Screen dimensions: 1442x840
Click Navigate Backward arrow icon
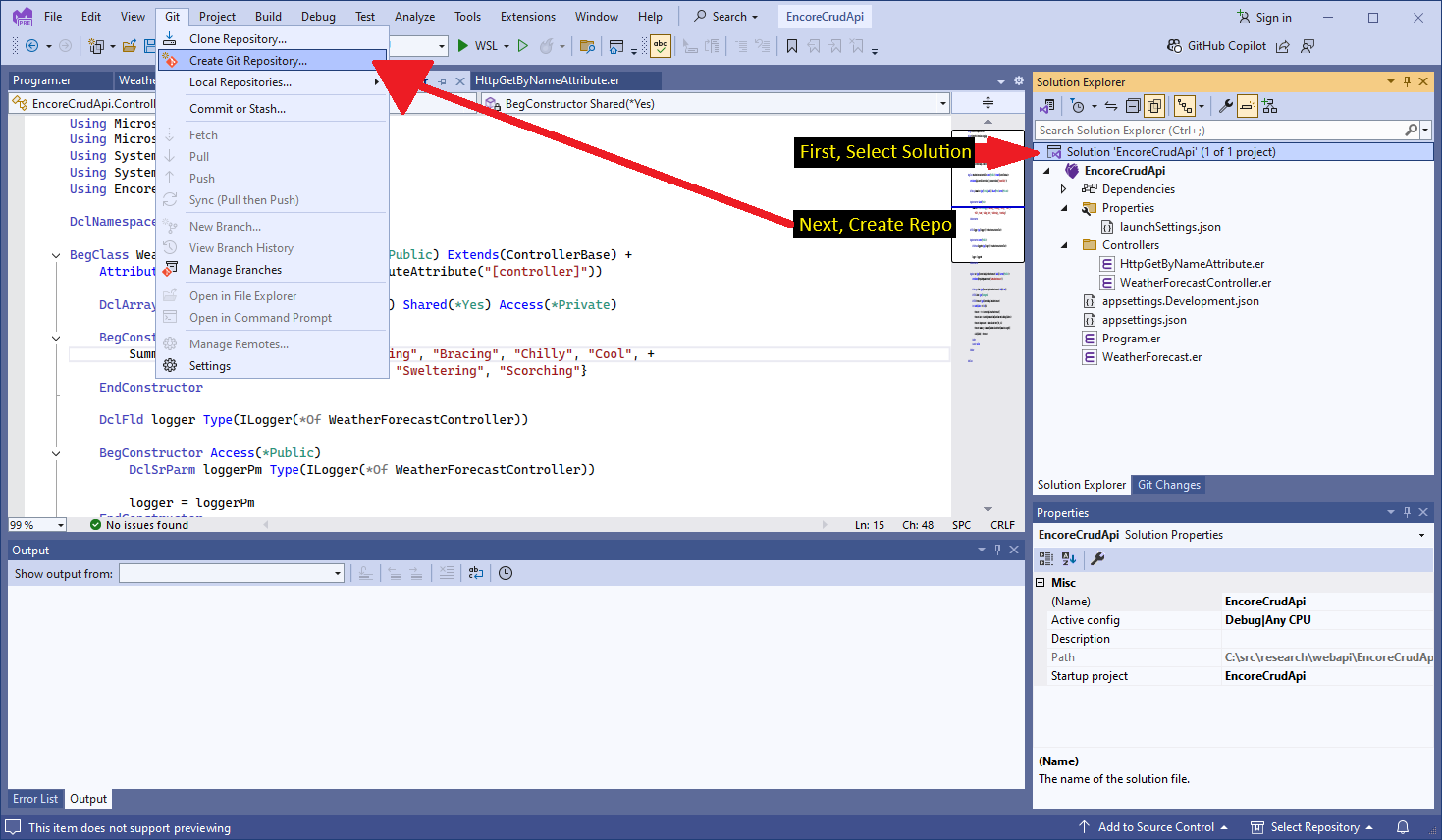pyautogui.click(x=31, y=46)
